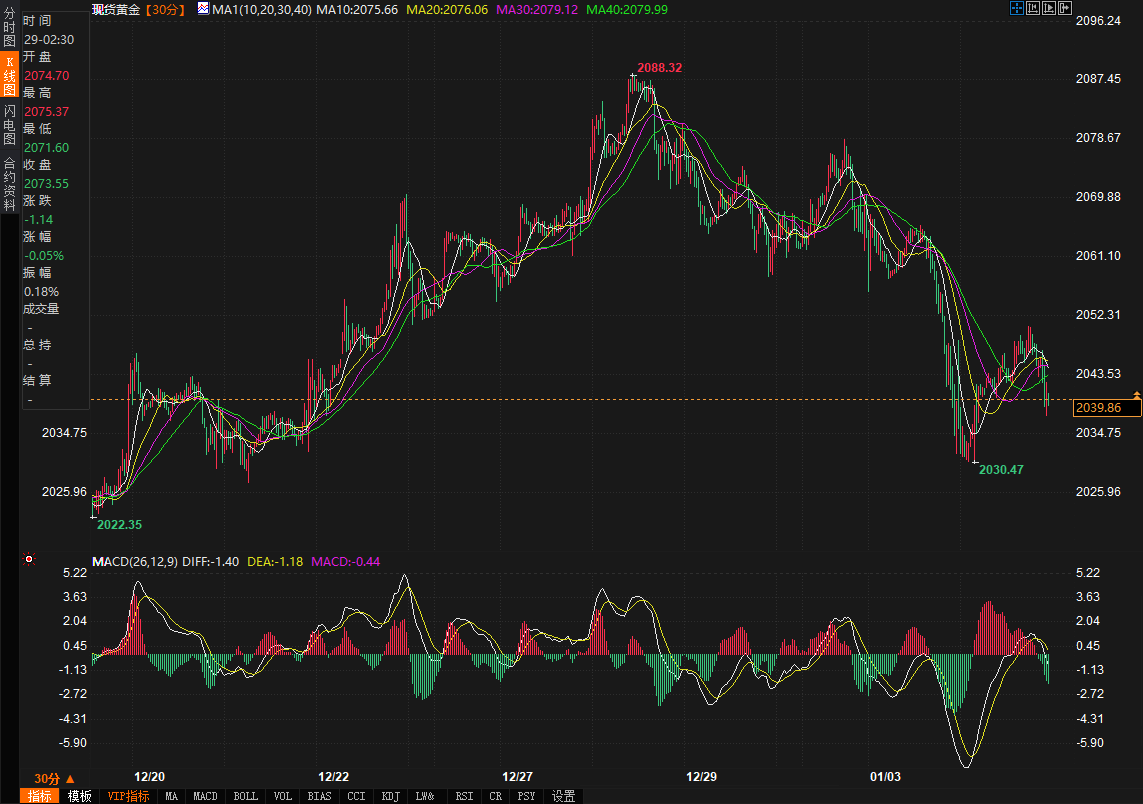Click the MA indicator icon beside MA1
Viewport: 1143px width, 804px height.
coord(203,9)
